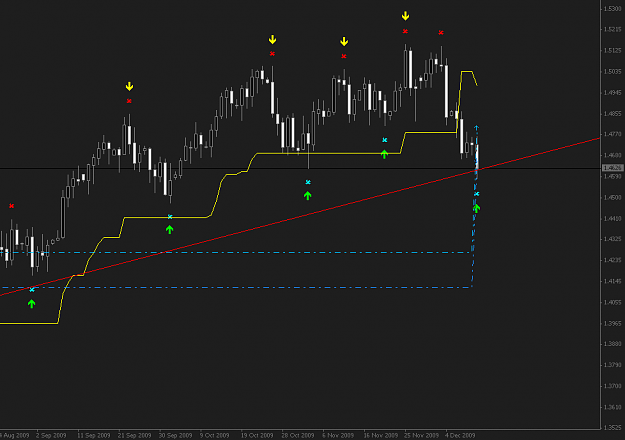Select the red cross under the 6 Nov 2009 yellow arrow
Image resolution: width=625 pixels, height=440 pixels.
coord(344,56)
